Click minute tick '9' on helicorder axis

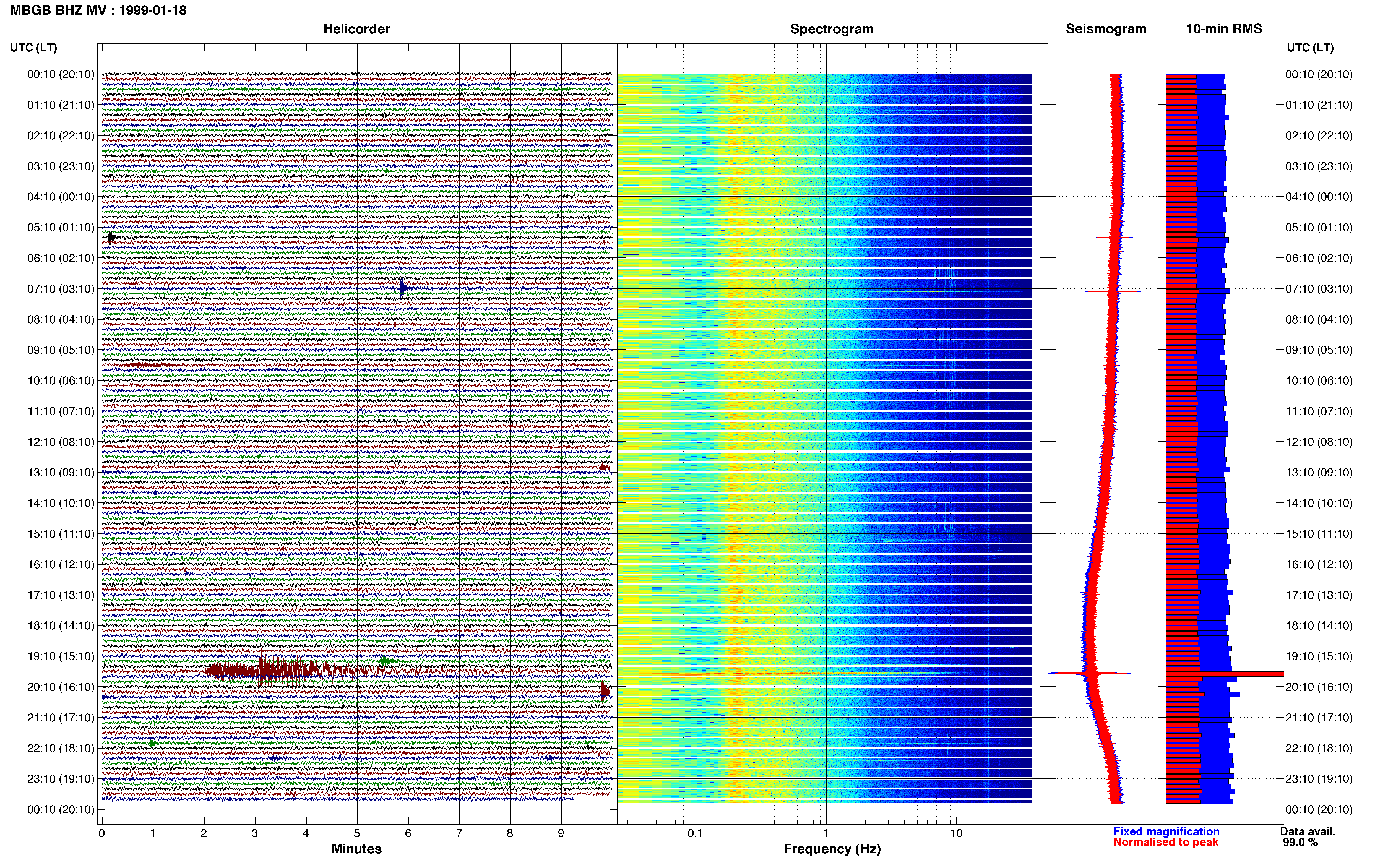point(561,833)
